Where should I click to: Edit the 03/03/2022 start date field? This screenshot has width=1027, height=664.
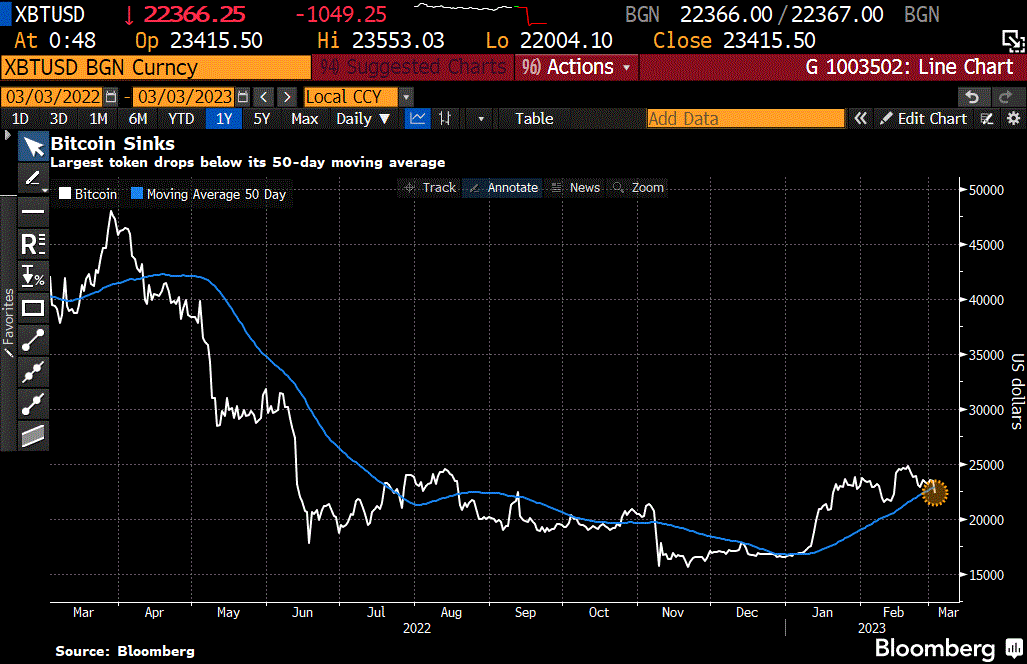pos(52,97)
